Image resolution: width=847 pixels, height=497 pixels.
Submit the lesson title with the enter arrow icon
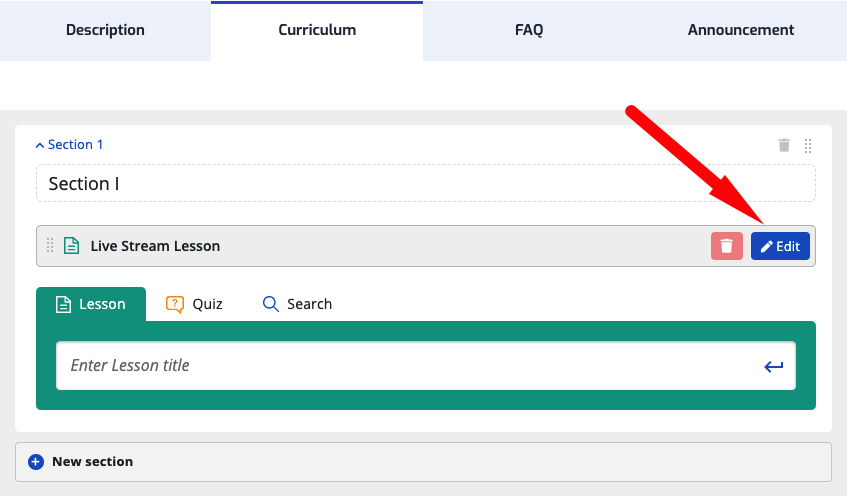773,366
